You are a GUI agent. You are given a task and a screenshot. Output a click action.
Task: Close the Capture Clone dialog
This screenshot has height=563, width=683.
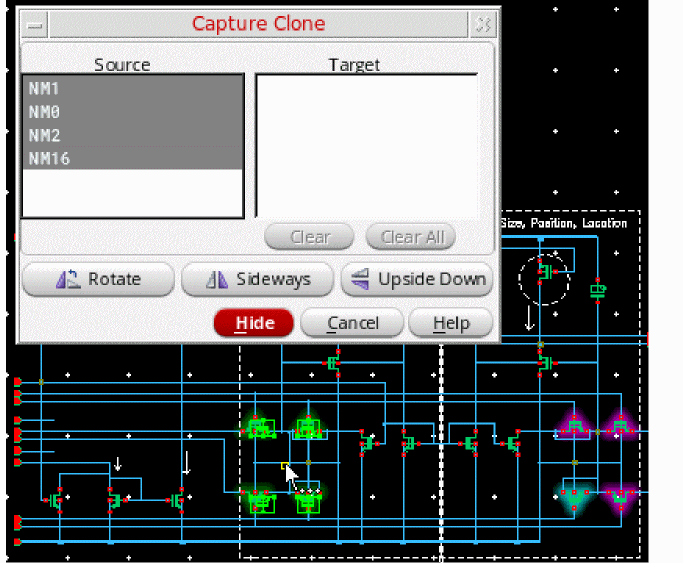tap(483, 25)
